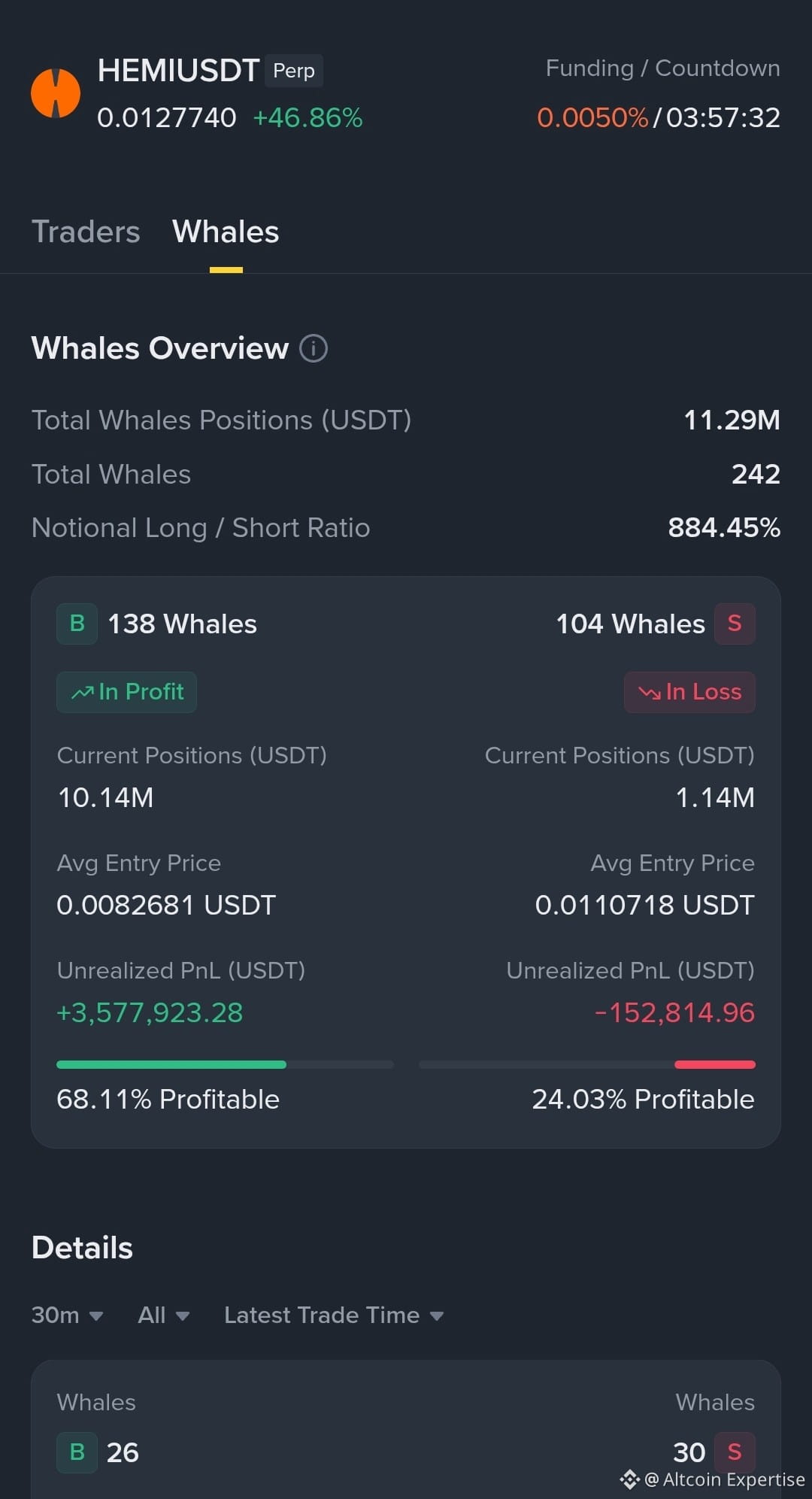Open the Whales Overview info icon
Image resolution: width=812 pixels, height=1499 pixels.
(x=314, y=348)
